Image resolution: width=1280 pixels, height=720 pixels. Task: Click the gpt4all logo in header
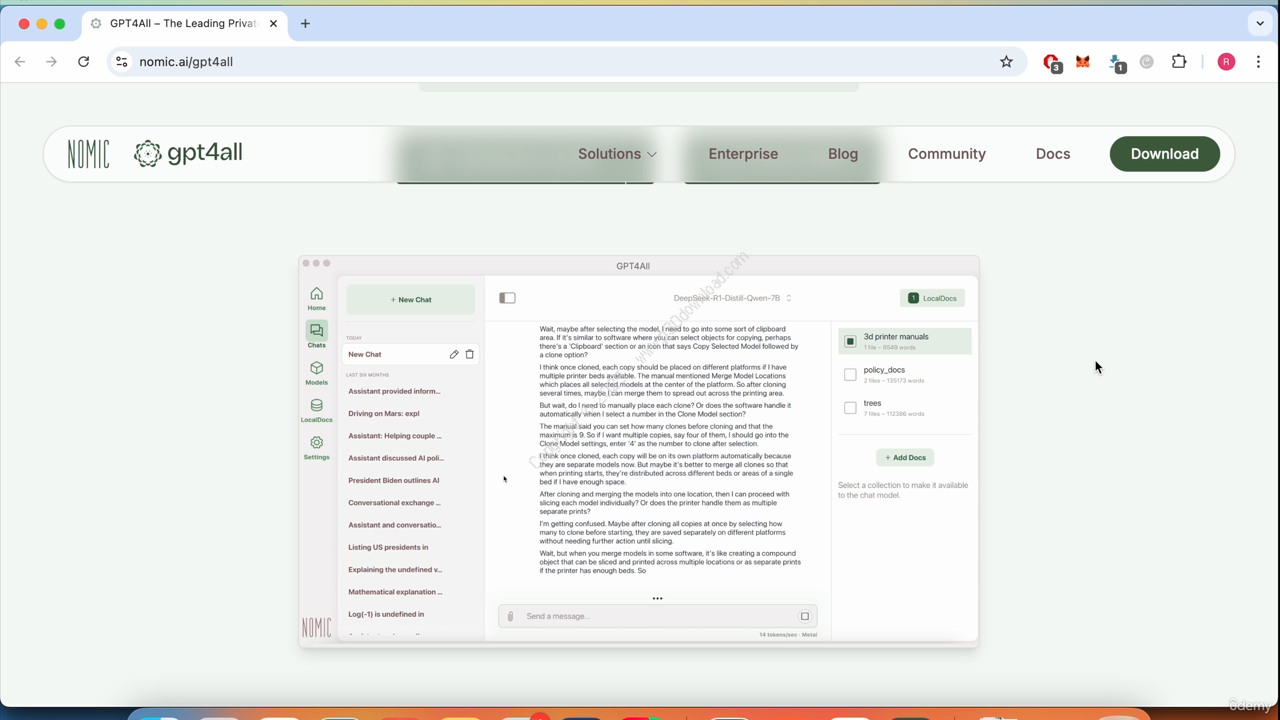188,153
